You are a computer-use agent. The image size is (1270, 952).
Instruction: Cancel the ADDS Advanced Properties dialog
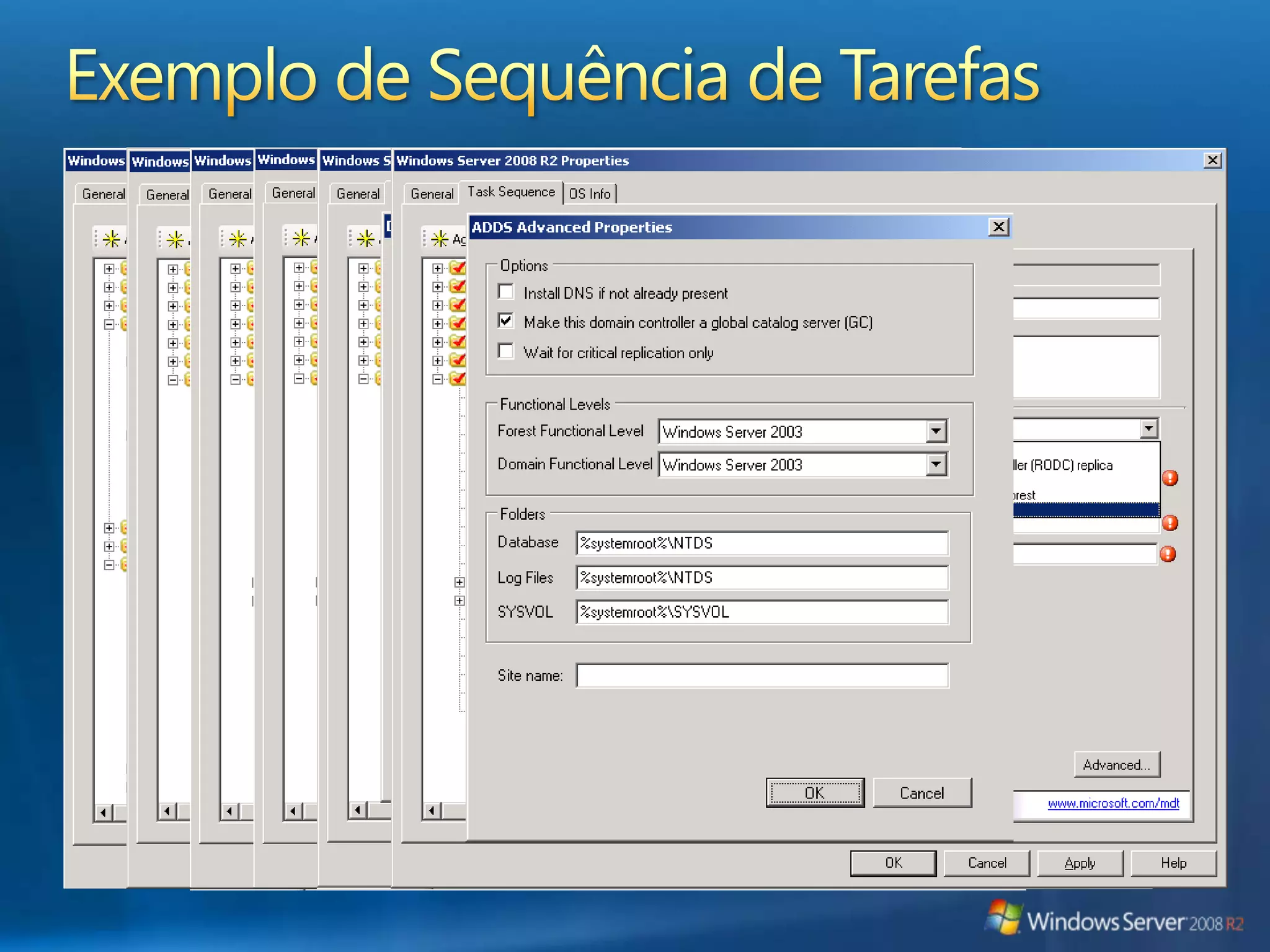click(x=922, y=793)
